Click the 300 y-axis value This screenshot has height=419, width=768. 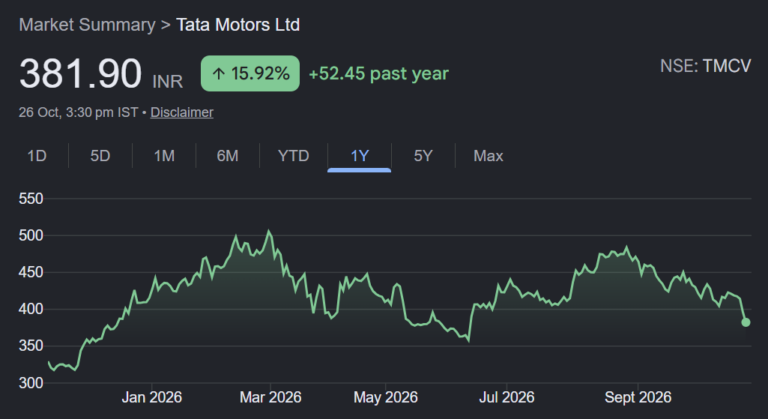[x=31, y=383]
